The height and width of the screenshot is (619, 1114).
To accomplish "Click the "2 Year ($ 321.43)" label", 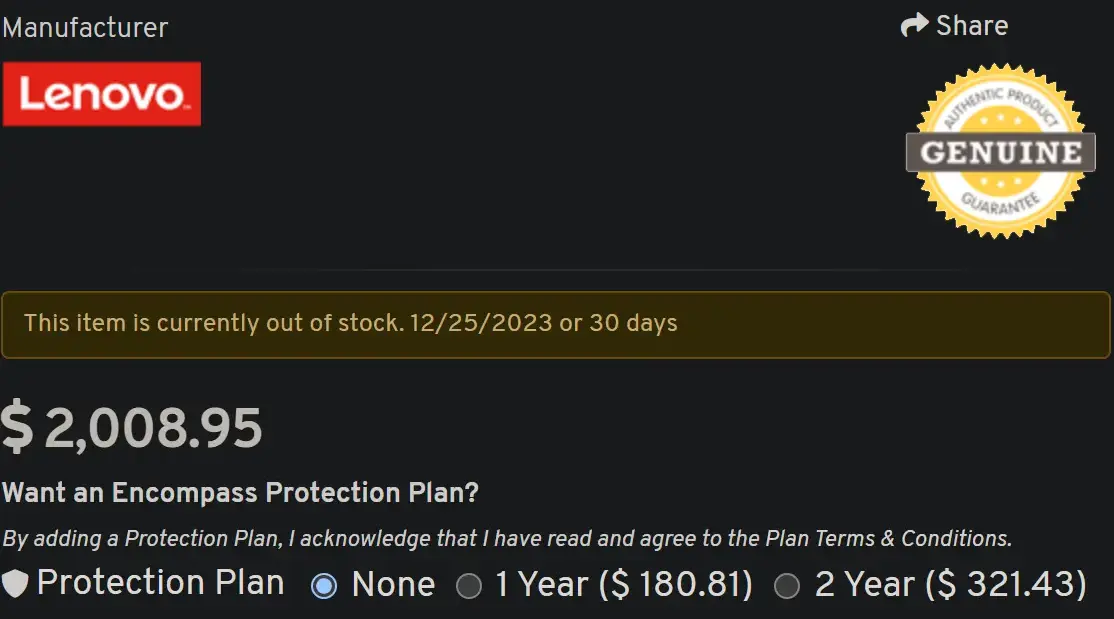I will point(950,585).
